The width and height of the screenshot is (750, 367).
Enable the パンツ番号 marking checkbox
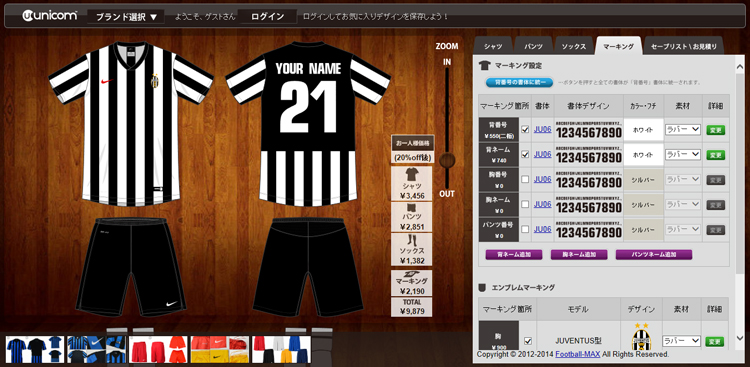[x=525, y=229]
